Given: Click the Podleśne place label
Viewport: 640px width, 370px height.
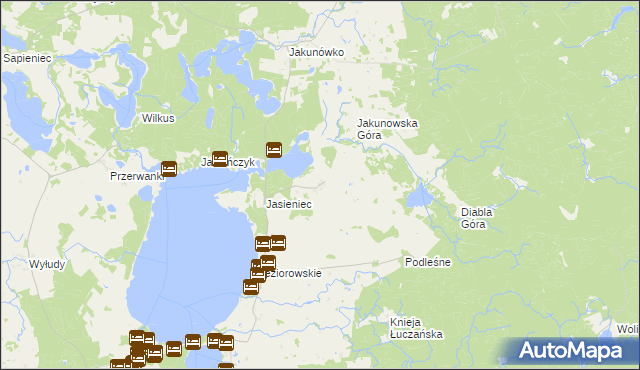Looking at the screenshot, I should pos(428,262).
